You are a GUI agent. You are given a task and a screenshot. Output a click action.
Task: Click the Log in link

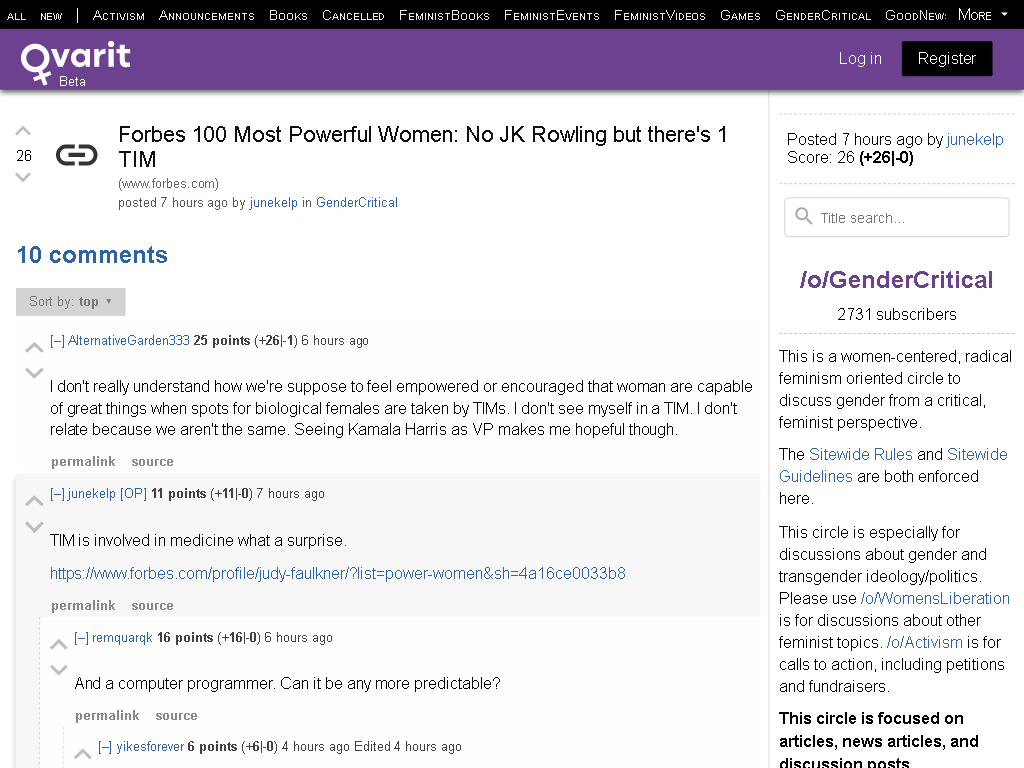(x=860, y=58)
